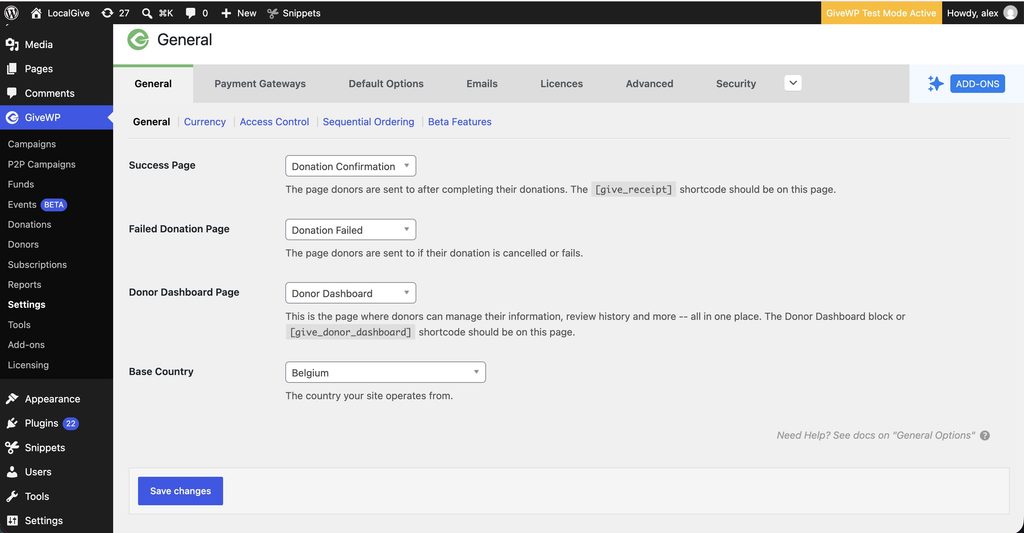Open the Success Page dropdown

tap(351, 166)
